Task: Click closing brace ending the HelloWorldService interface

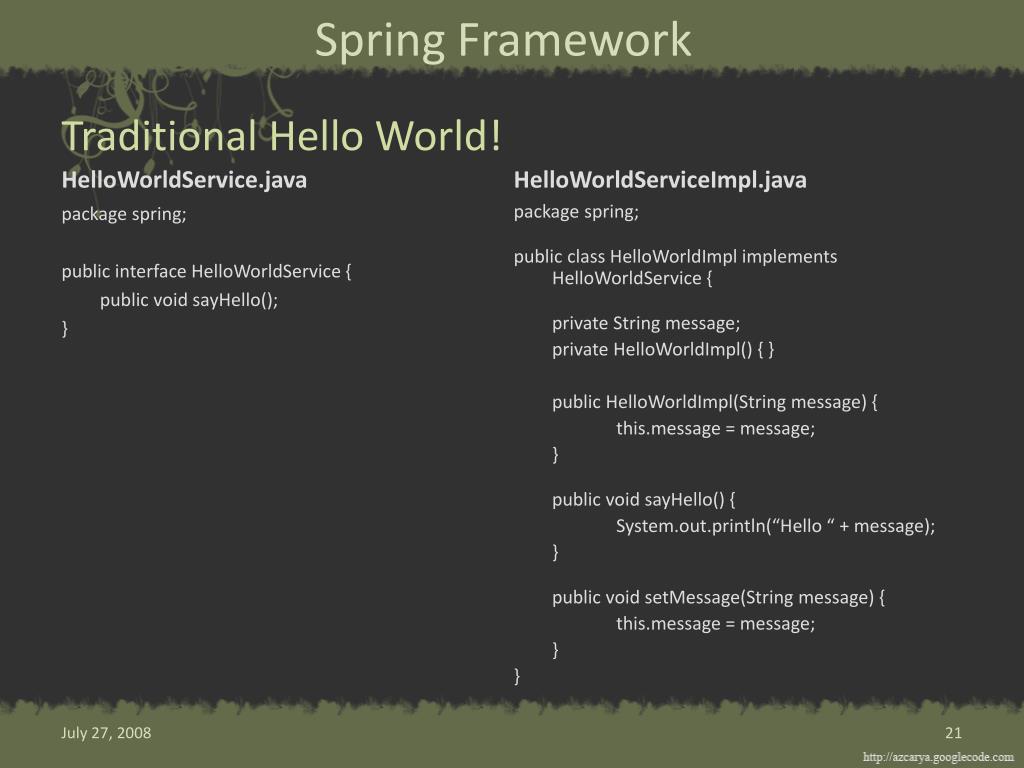Action: pyautogui.click(x=65, y=328)
